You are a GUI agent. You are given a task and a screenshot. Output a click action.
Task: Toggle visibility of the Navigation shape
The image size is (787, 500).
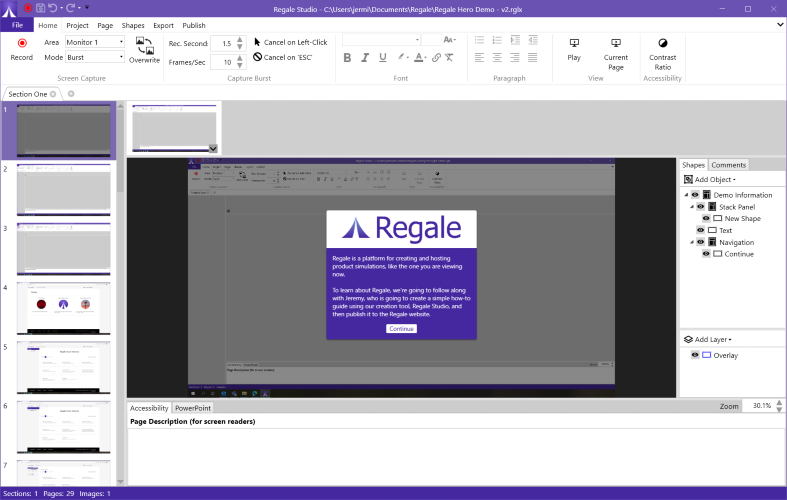(701, 242)
